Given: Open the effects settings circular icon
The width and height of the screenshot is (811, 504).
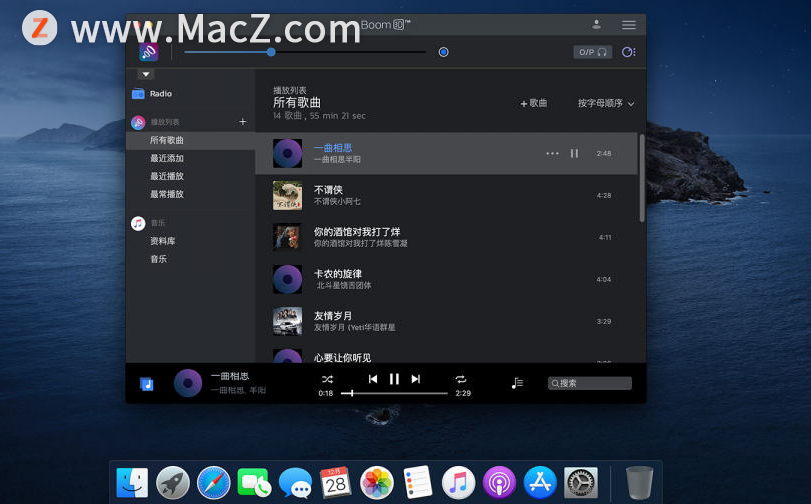Looking at the screenshot, I should coord(628,52).
